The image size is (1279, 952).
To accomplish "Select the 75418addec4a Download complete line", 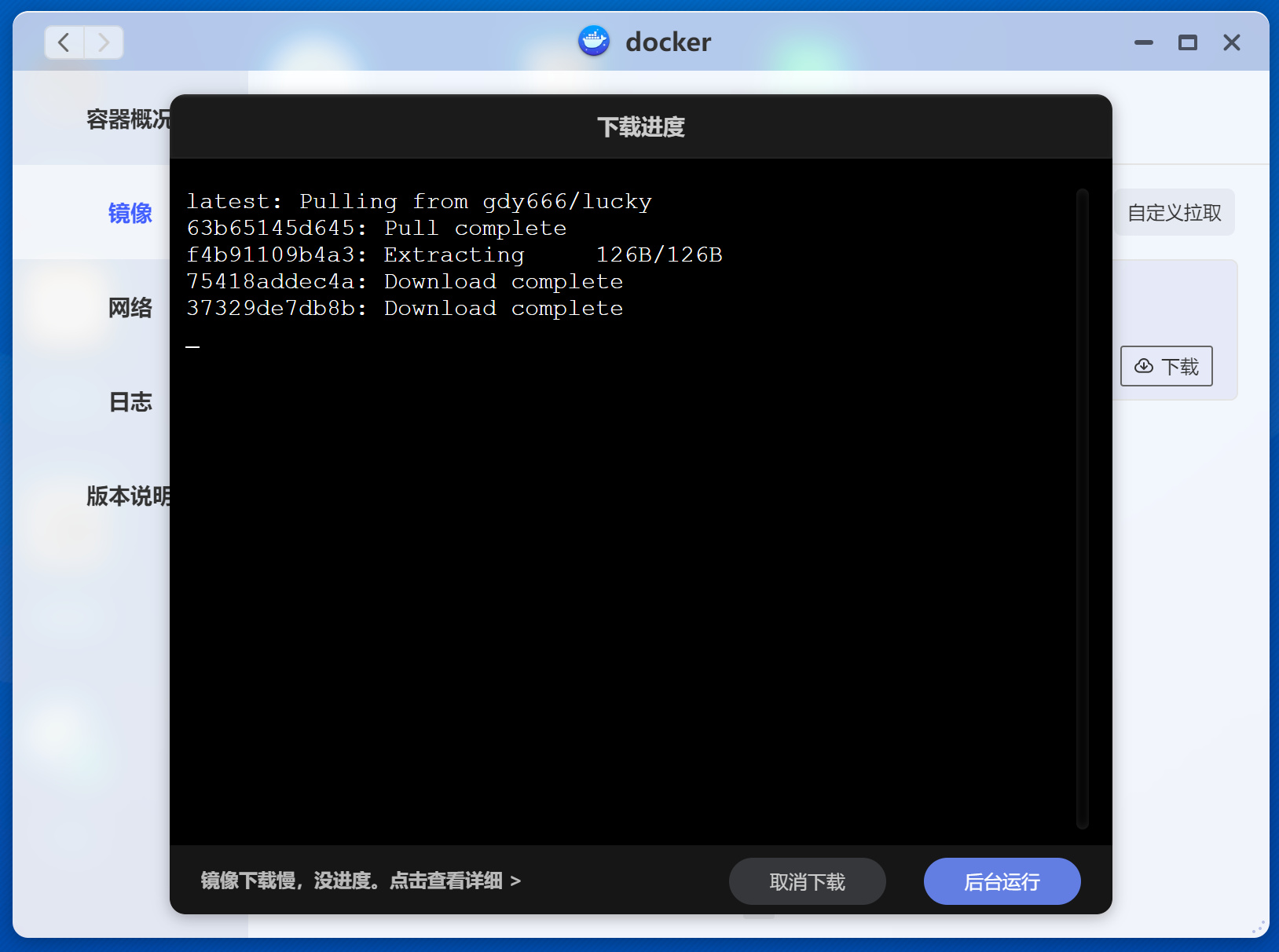I will click(405, 282).
